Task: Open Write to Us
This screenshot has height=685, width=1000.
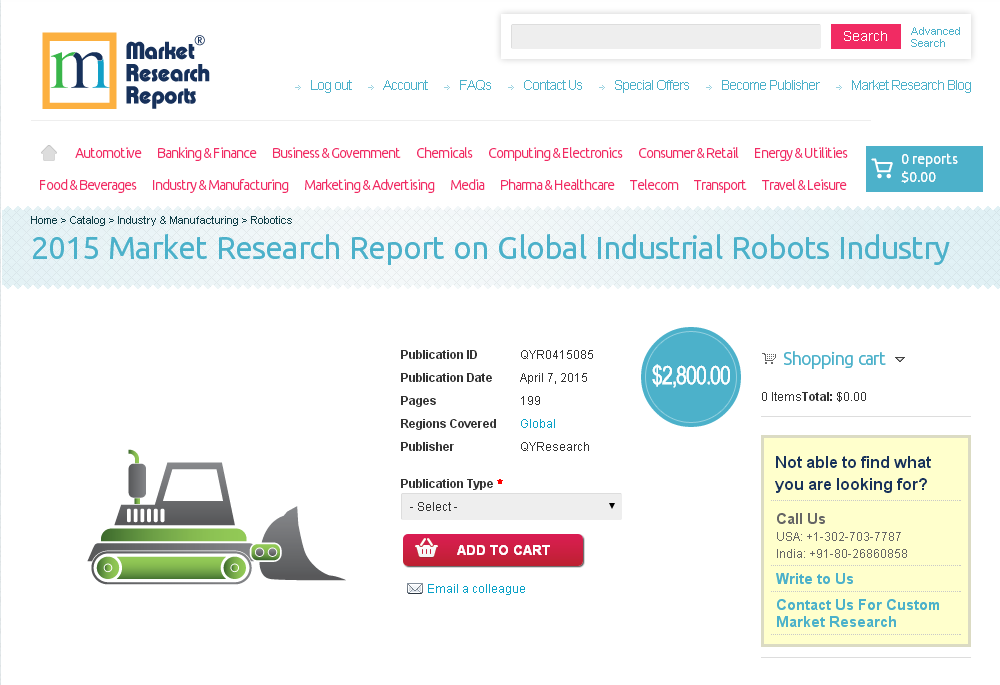Action: pos(814,578)
